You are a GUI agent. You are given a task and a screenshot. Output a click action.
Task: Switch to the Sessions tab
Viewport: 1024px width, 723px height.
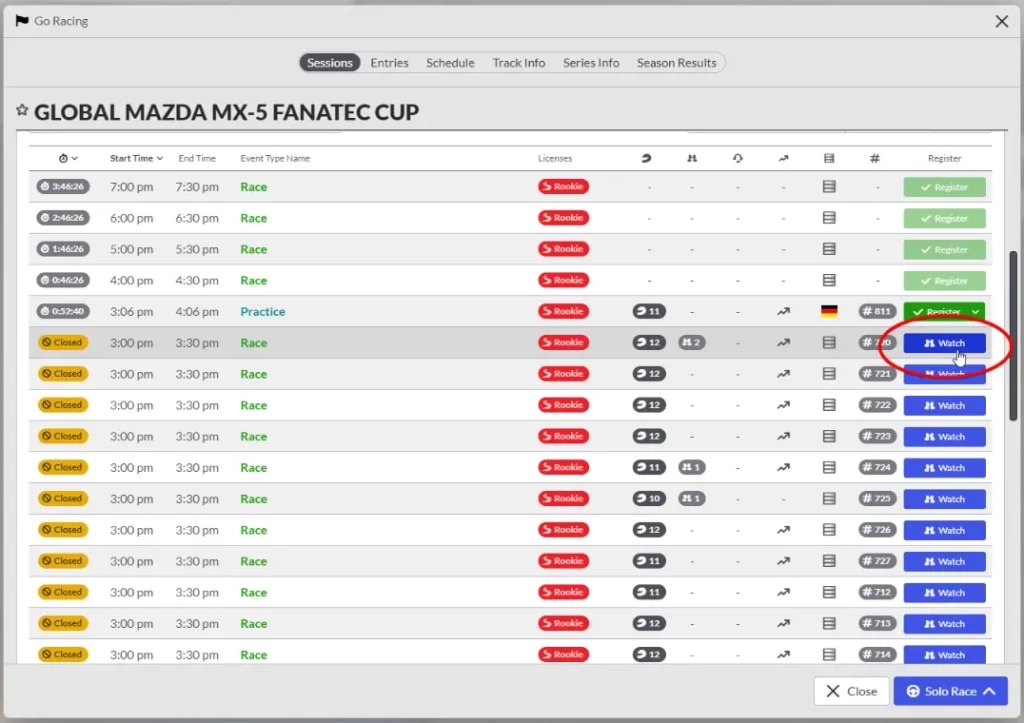point(330,63)
